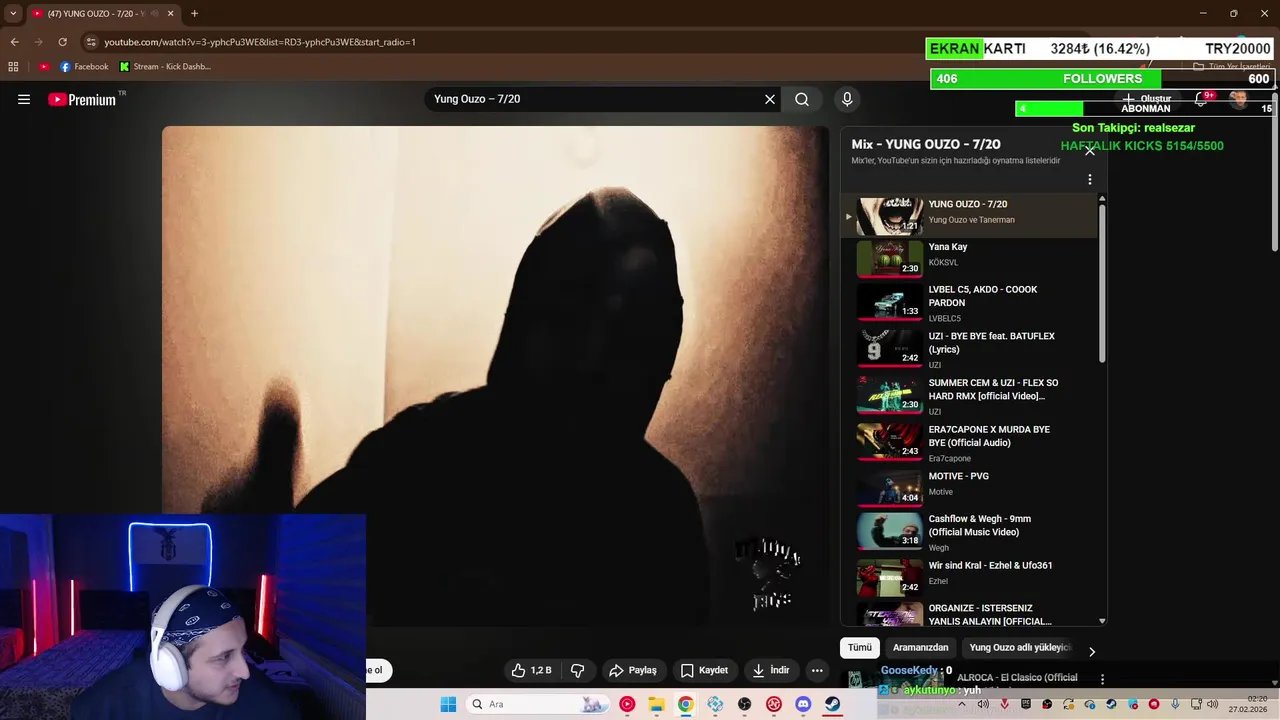Open Chrome apps grid in bookmarks bar
1280x720 pixels.
click(13, 67)
